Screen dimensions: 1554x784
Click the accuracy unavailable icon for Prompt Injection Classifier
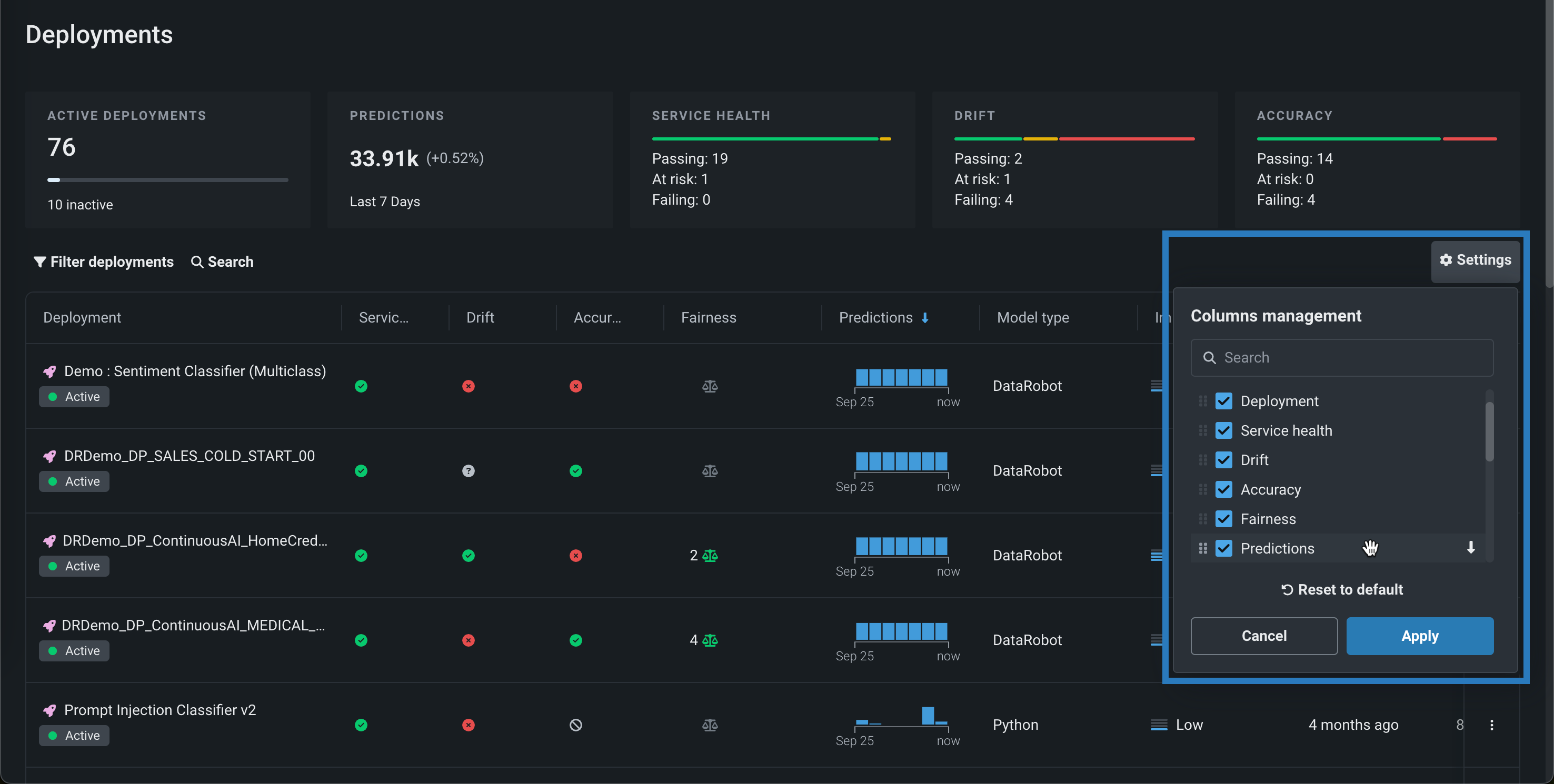pyautogui.click(x=575, y=725)
